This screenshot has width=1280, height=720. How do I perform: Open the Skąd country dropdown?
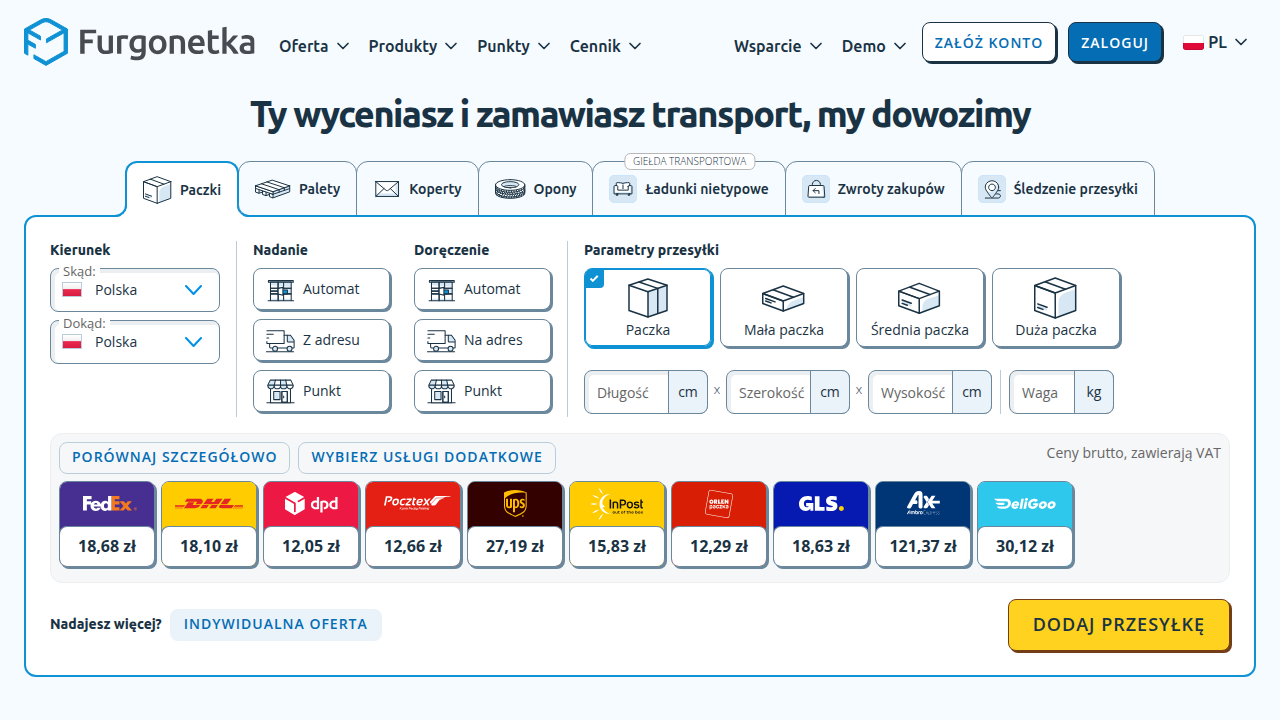point(135,290)
